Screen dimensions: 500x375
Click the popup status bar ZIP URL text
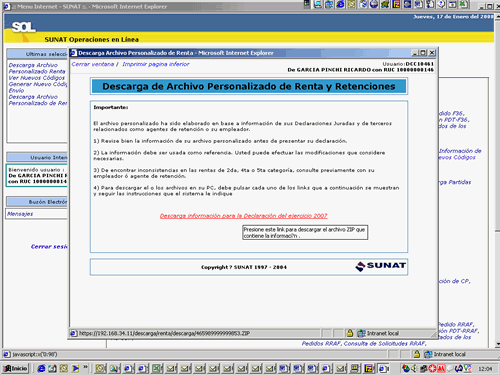(x=165, y=333)
